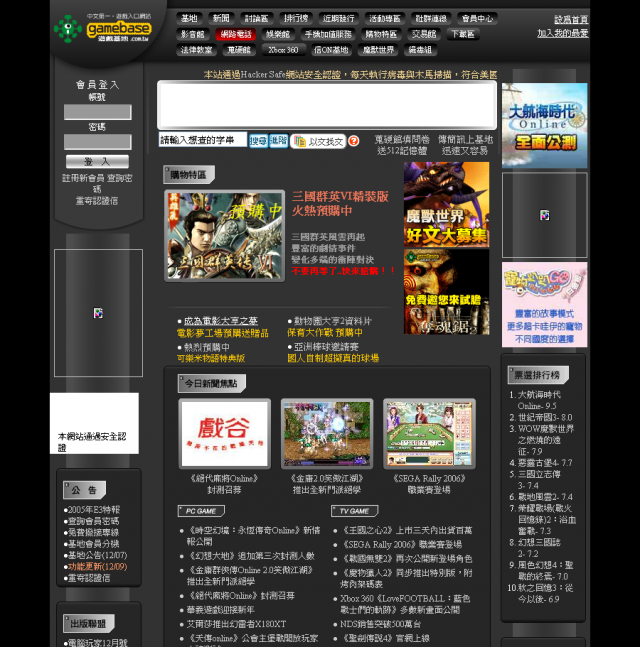Open the 信ON基地 nav item

coord(331,50)
